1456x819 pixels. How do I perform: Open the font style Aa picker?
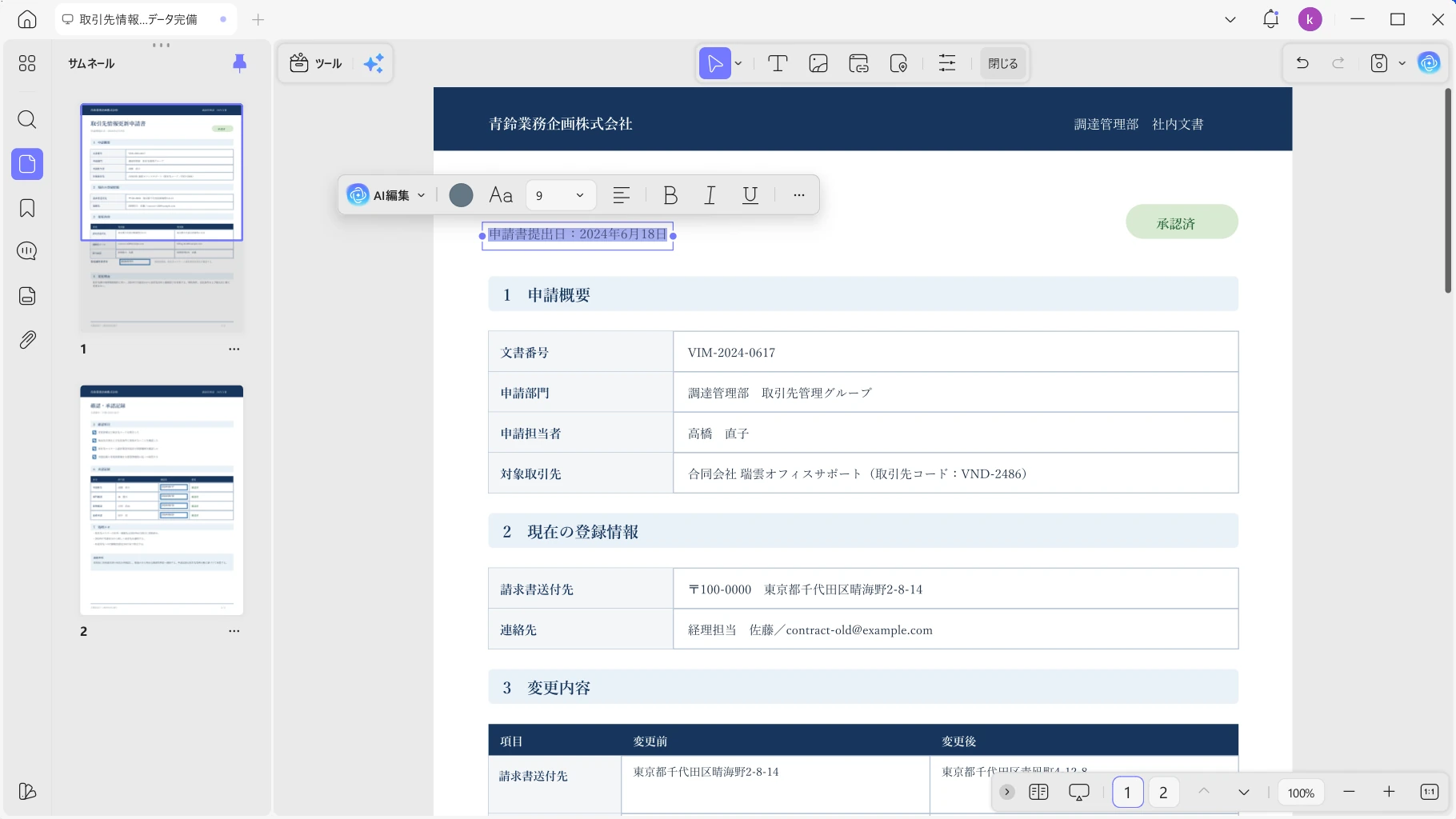pyautogui.click(x=501, y=195)
